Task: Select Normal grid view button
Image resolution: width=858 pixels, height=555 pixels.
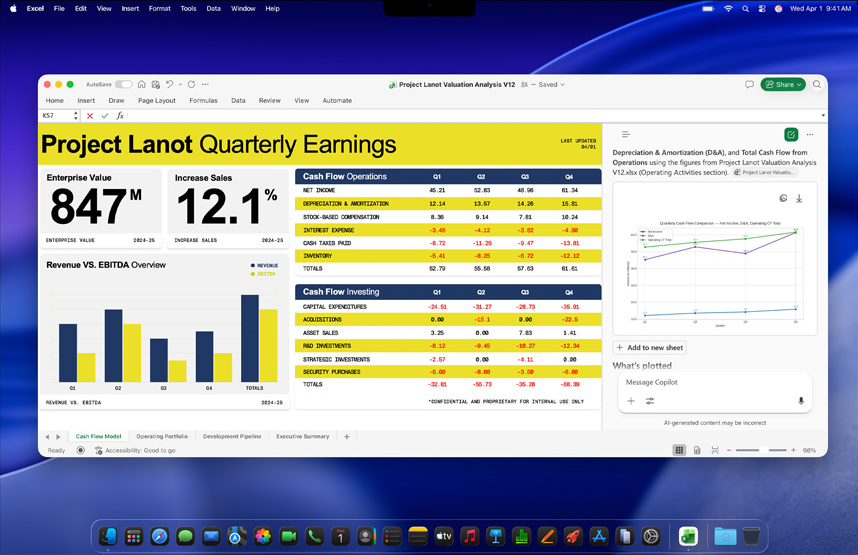Action: pyautogui.click(x=679, y=451)
